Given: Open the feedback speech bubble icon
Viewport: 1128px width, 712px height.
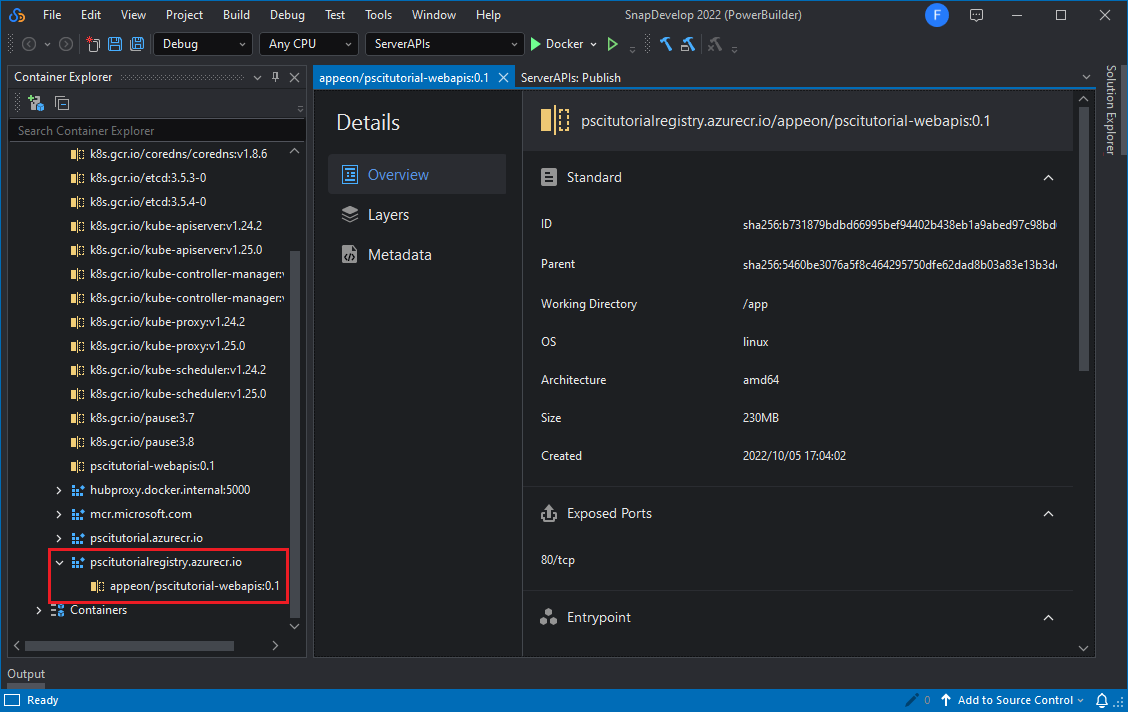Looking at the screenshot, I should point(977,15).
